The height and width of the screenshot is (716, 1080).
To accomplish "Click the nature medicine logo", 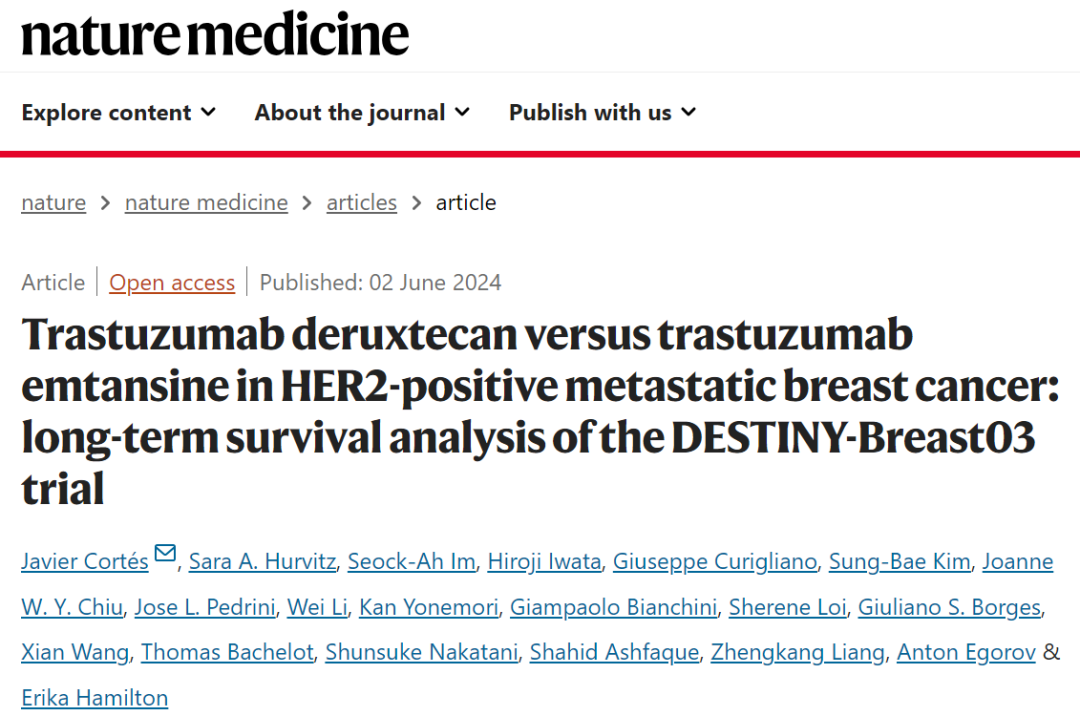I will (x=215, y=34).
